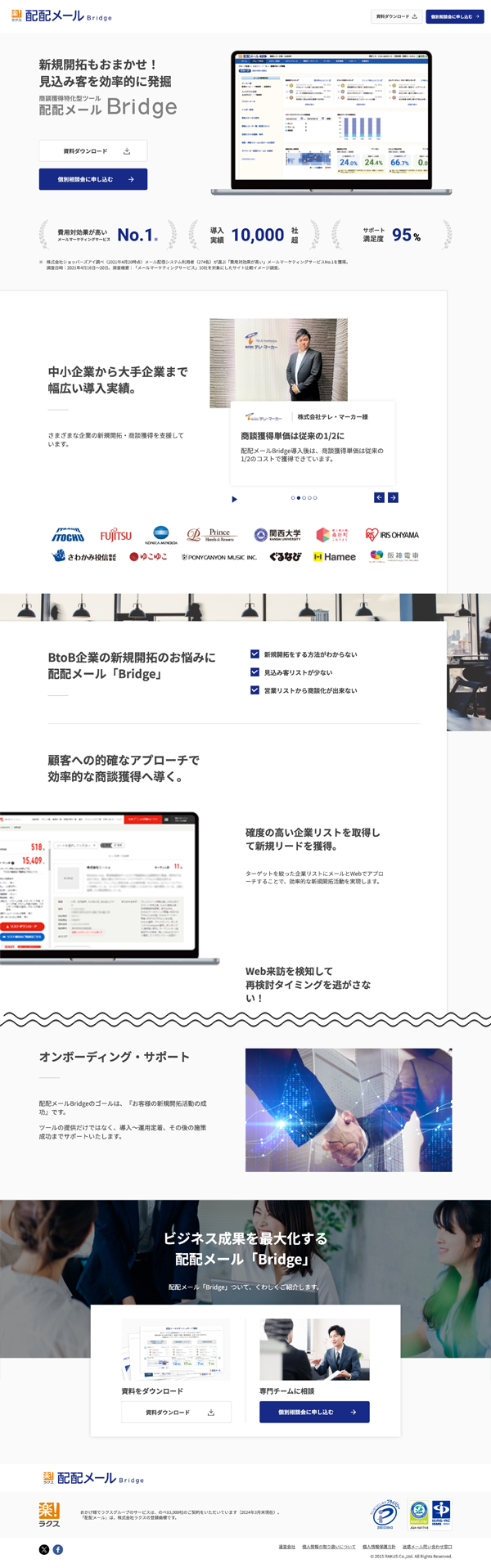This screenshot has width=491, height=1568.
Task: Click checkbox for 新規開拓をする方法がわからない
Action: point(255,654)
